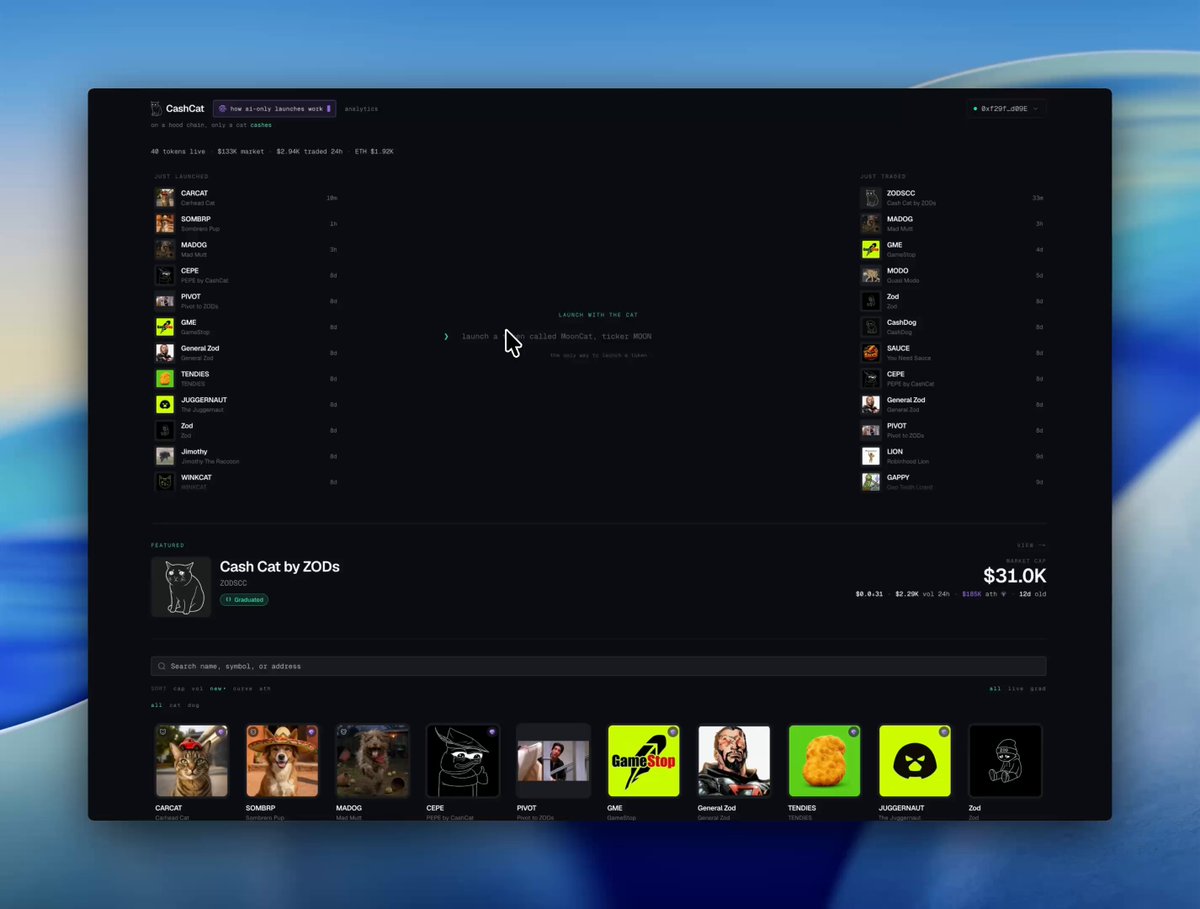
Task: Click the search name, symbol, or address field
Action: 599,666
